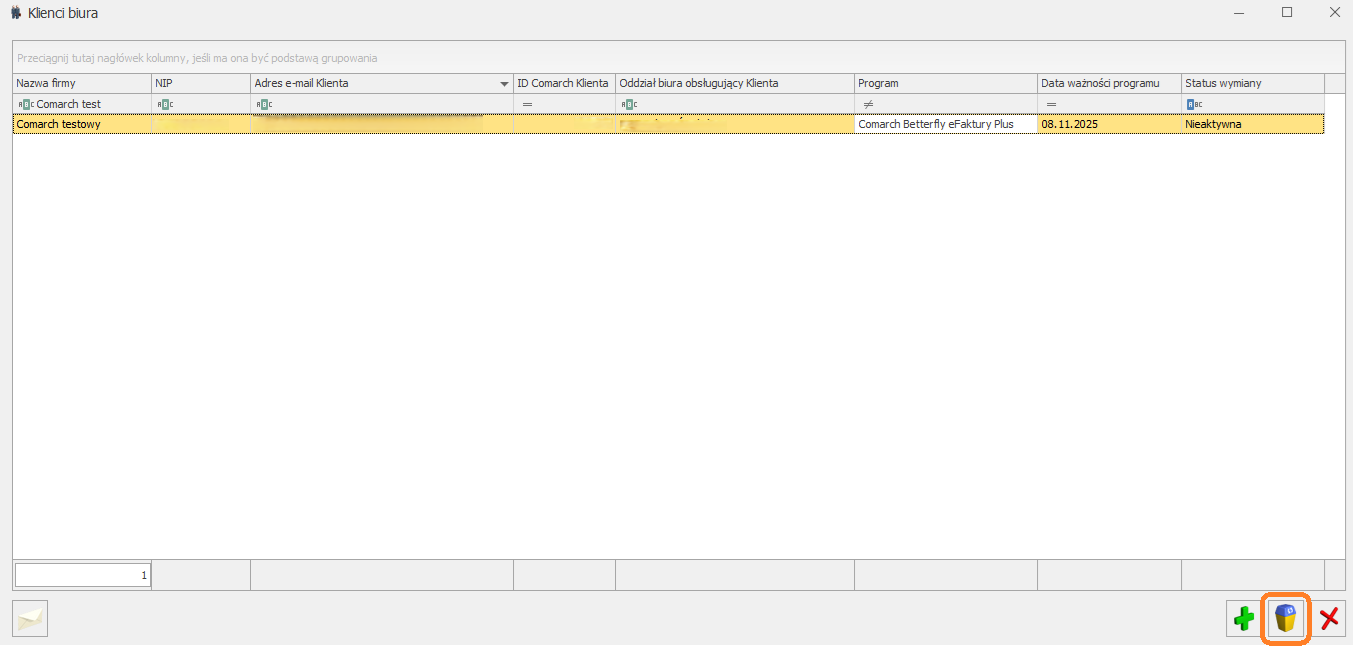
Task: Click the red X close window icon
Action: point(1329,619)
